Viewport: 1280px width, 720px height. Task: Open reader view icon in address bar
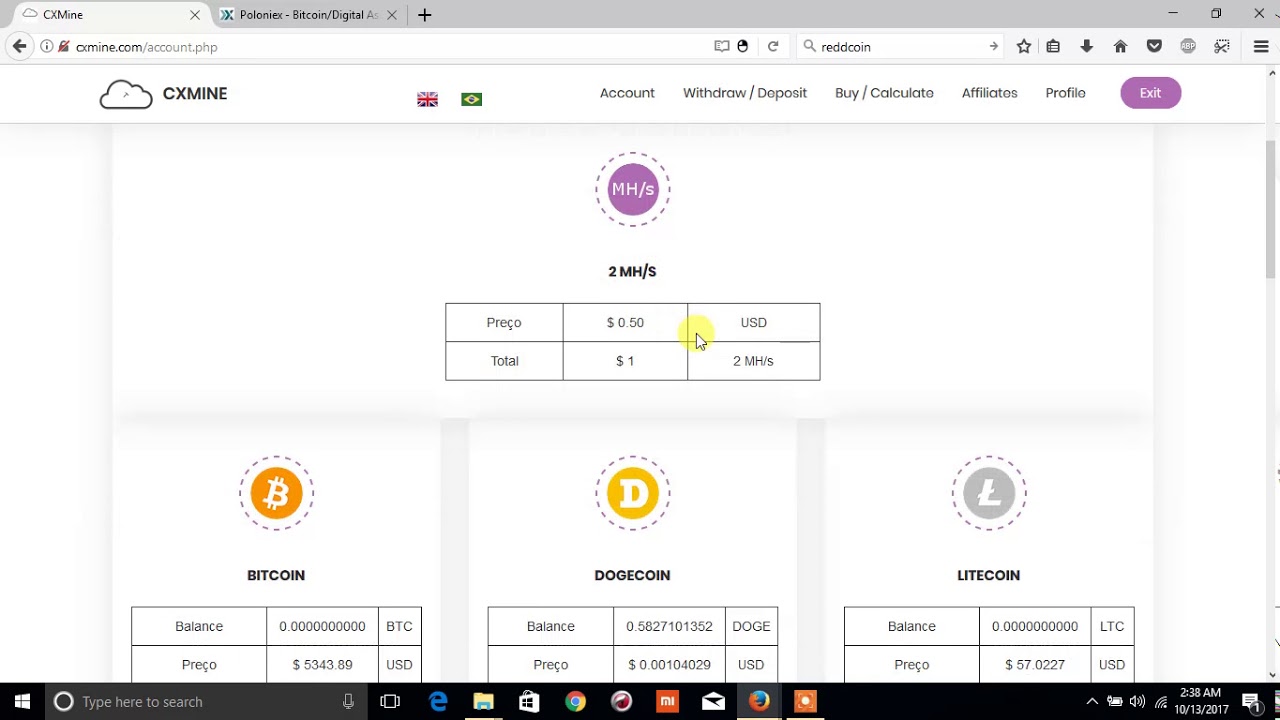tap(722, 46)
